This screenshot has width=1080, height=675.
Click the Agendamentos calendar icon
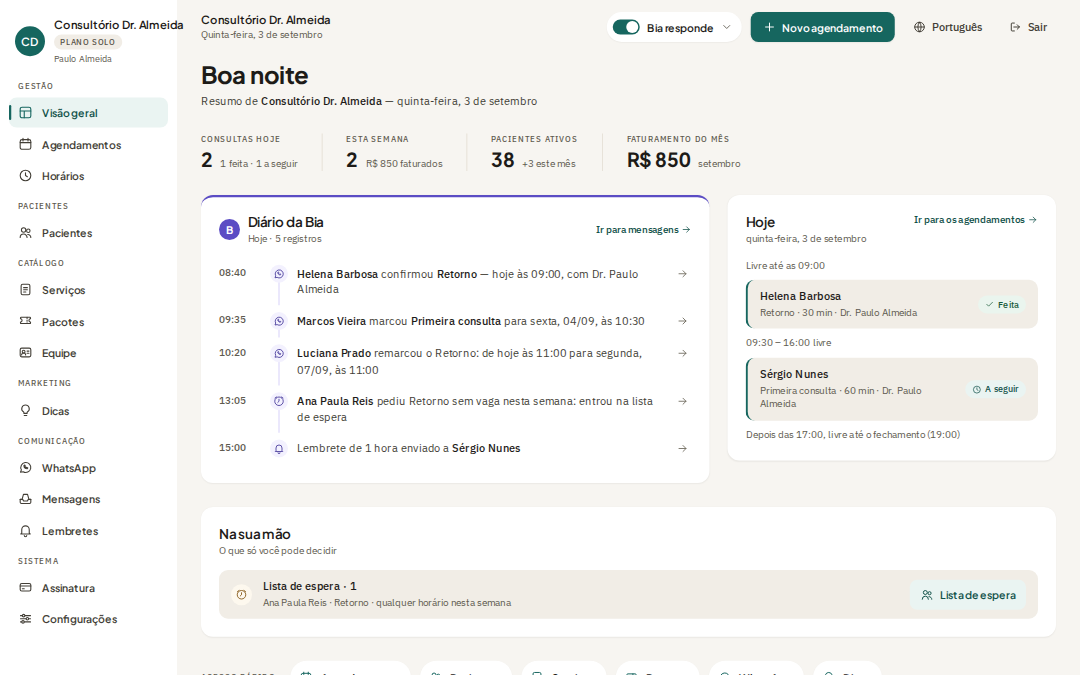pos(25,145)
